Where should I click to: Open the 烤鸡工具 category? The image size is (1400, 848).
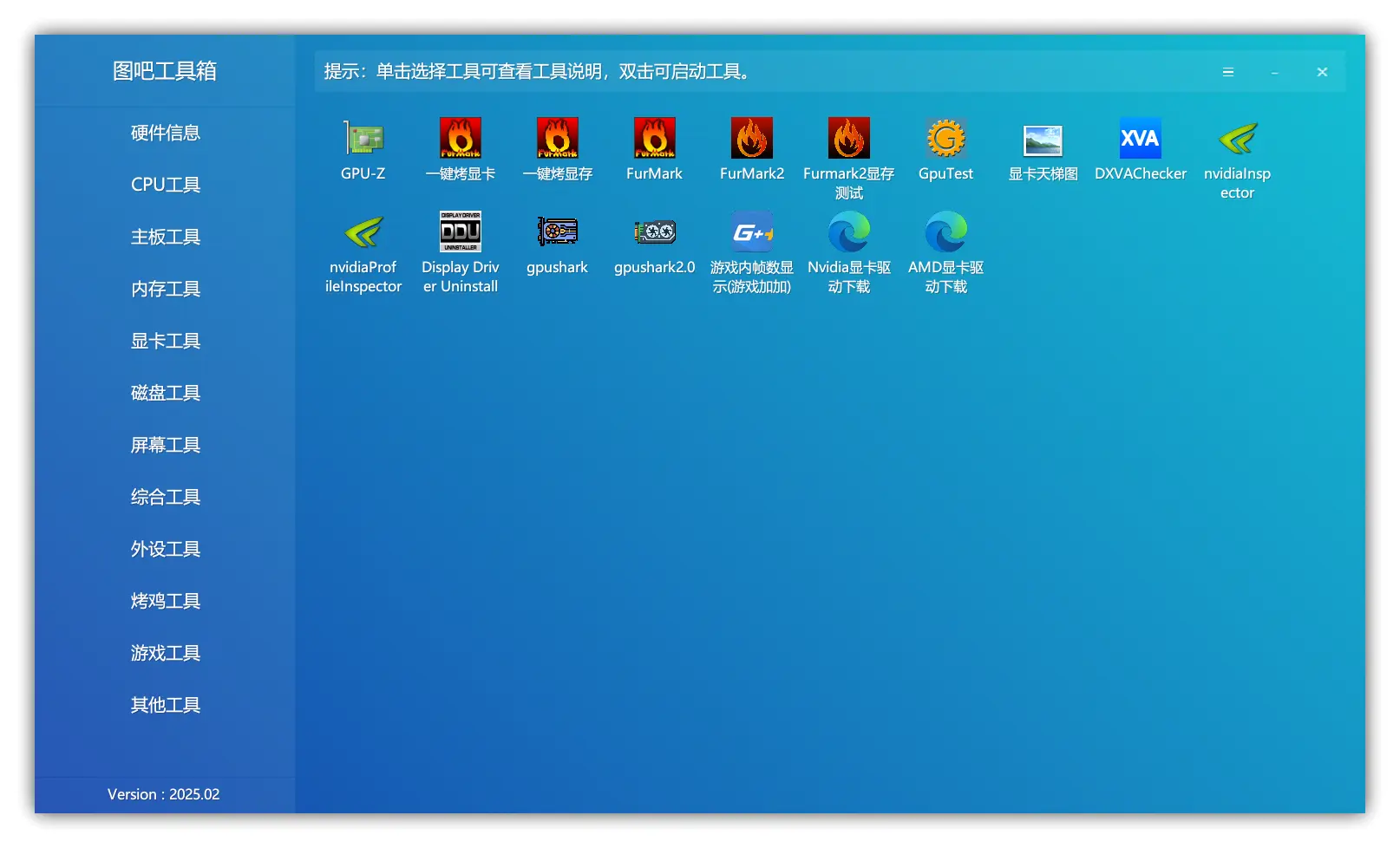click(x=165, y=601)
